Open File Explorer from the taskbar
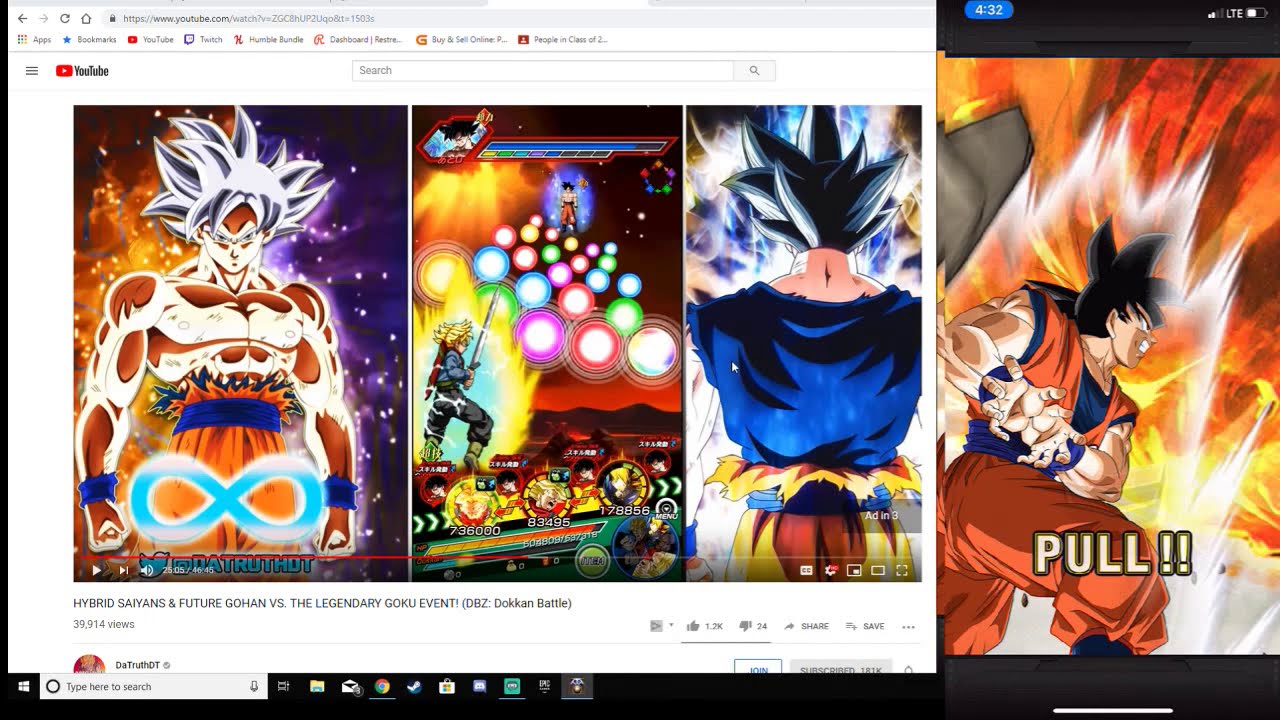The image size is (1280, 720). pos(317,686)
